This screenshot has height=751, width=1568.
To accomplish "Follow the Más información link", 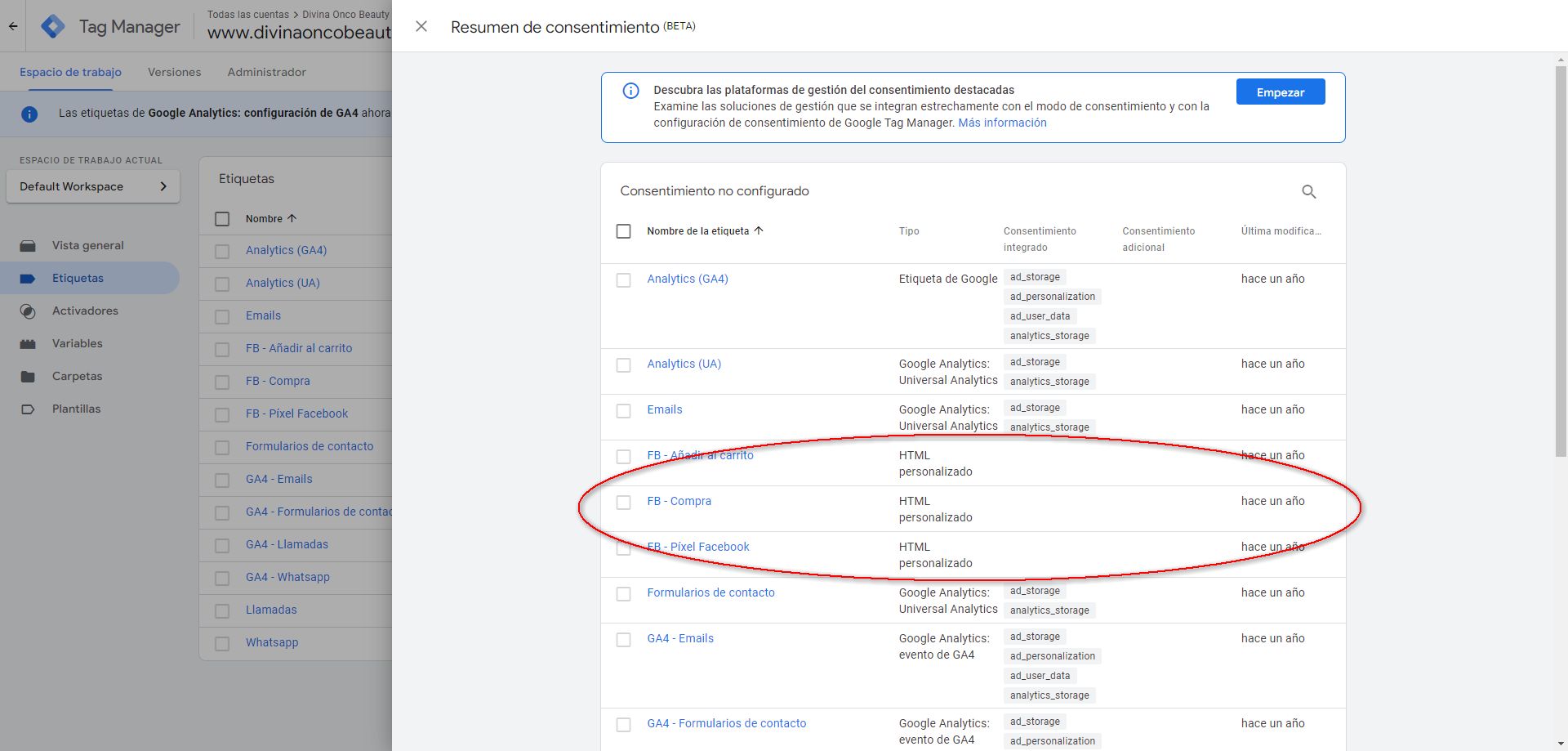I will point(1002,123).
